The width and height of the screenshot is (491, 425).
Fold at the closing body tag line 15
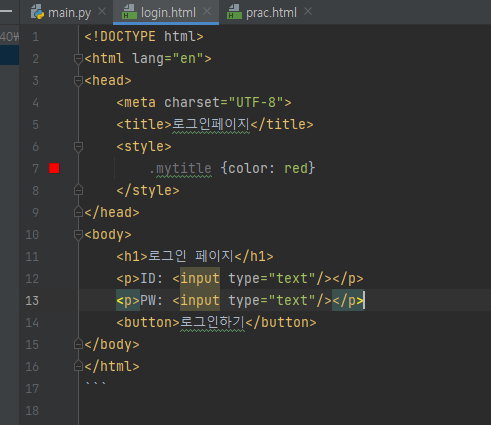point(78,344)
